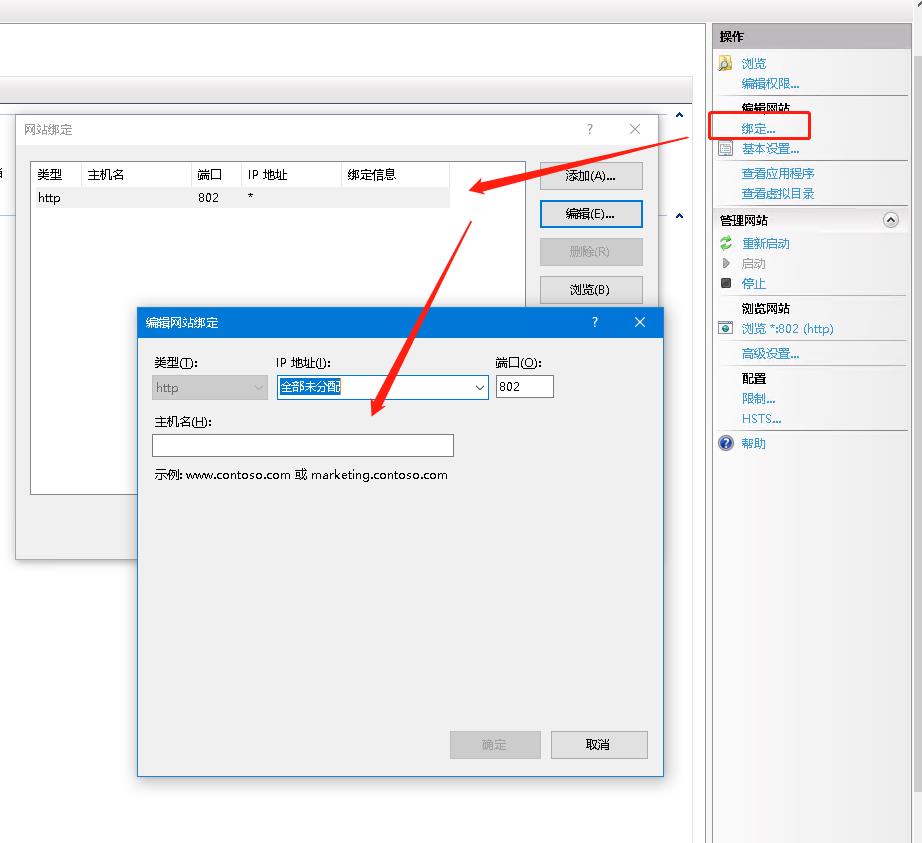Image resolution: width=922 pixels, height=843 pixels.
Task: Click the 浏览 explore folder icon in actions pane
Action: pyautogui.click(x=725, y=63)
